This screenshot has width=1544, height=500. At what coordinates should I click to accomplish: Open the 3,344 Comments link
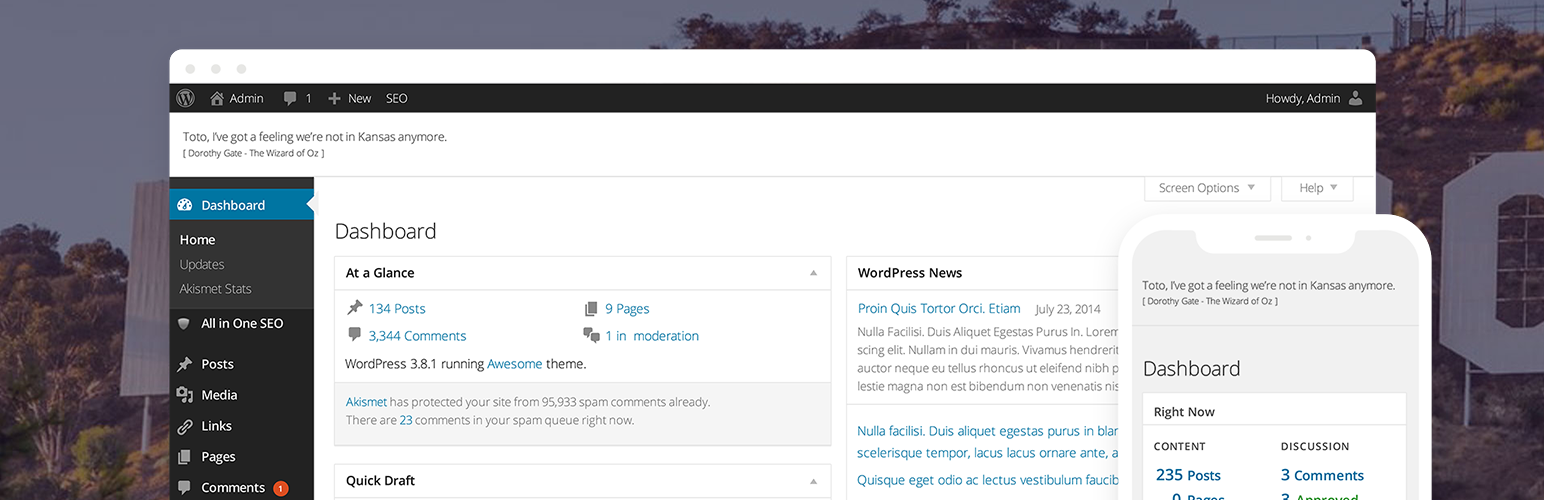417,336
